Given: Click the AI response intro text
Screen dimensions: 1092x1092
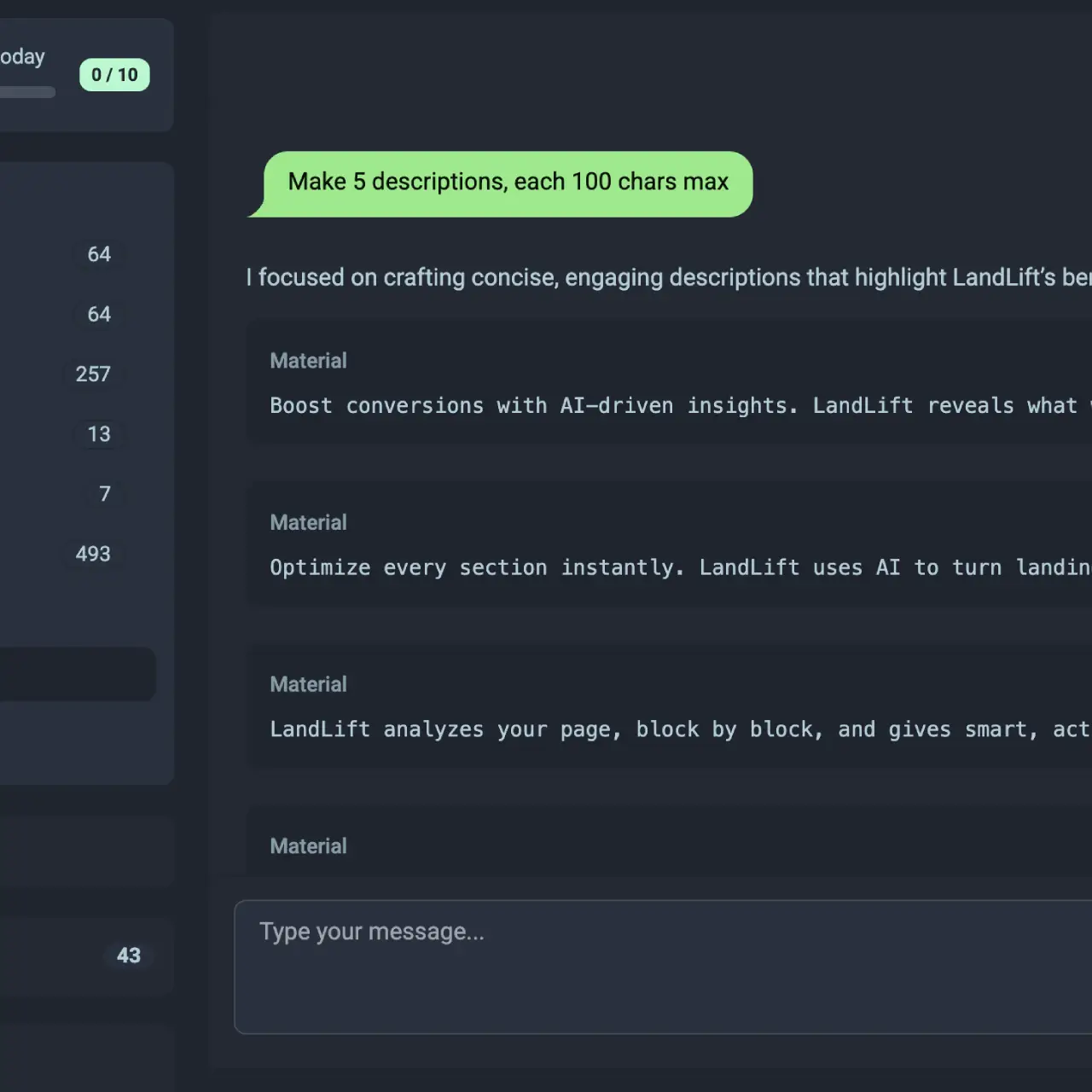Looking at the screenshot, I should point(597,277).
